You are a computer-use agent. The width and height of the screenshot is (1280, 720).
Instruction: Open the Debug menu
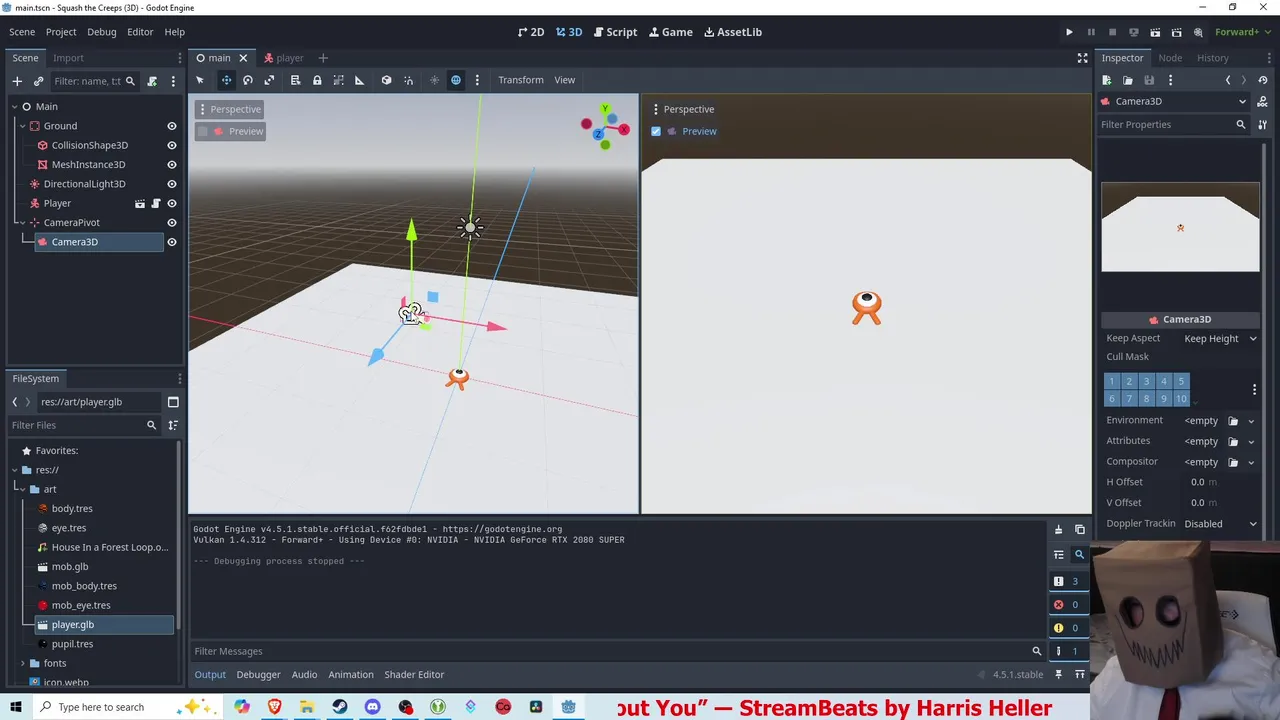101,32
